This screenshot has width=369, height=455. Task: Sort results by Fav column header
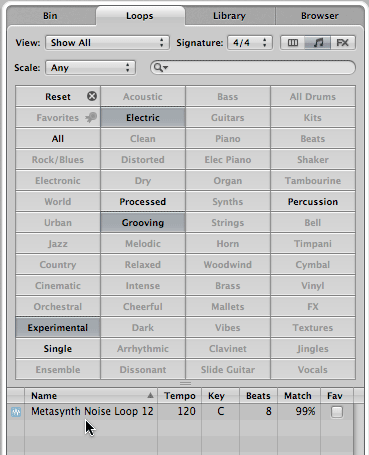(337, 395)
